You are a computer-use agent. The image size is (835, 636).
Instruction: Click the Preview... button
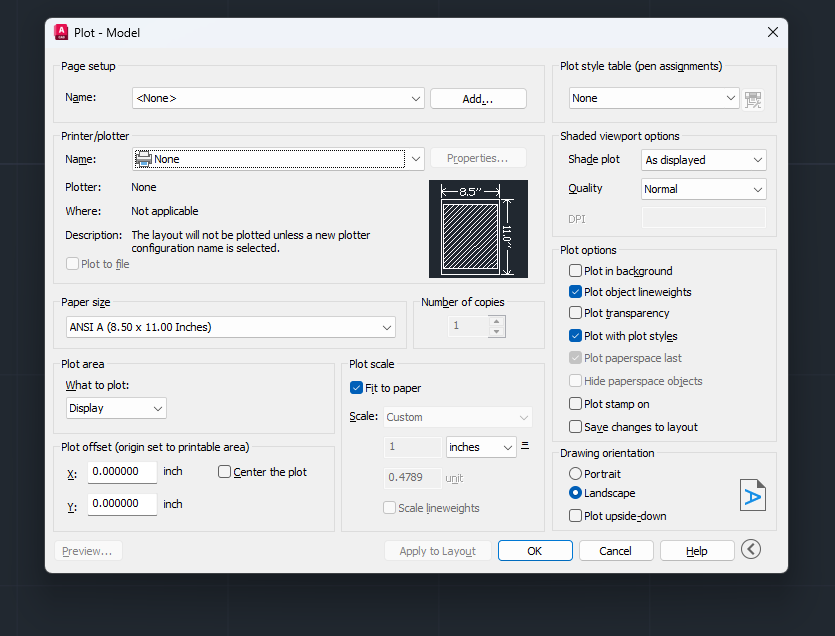pyautogui.click(x=88, y=551)
